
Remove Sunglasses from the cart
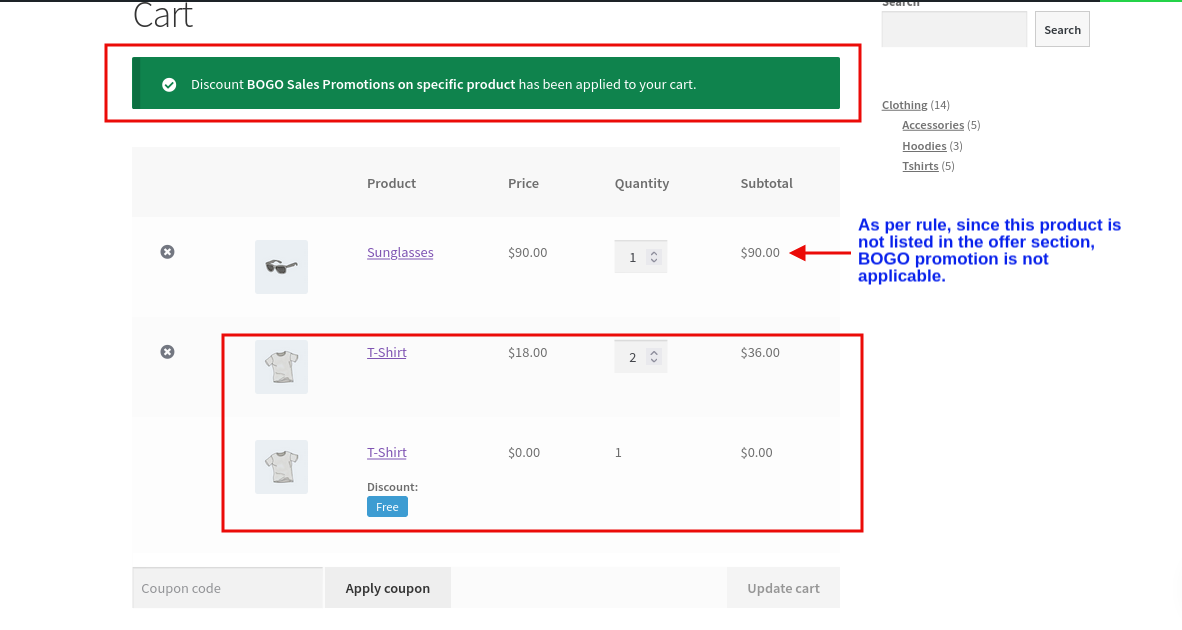167,252
